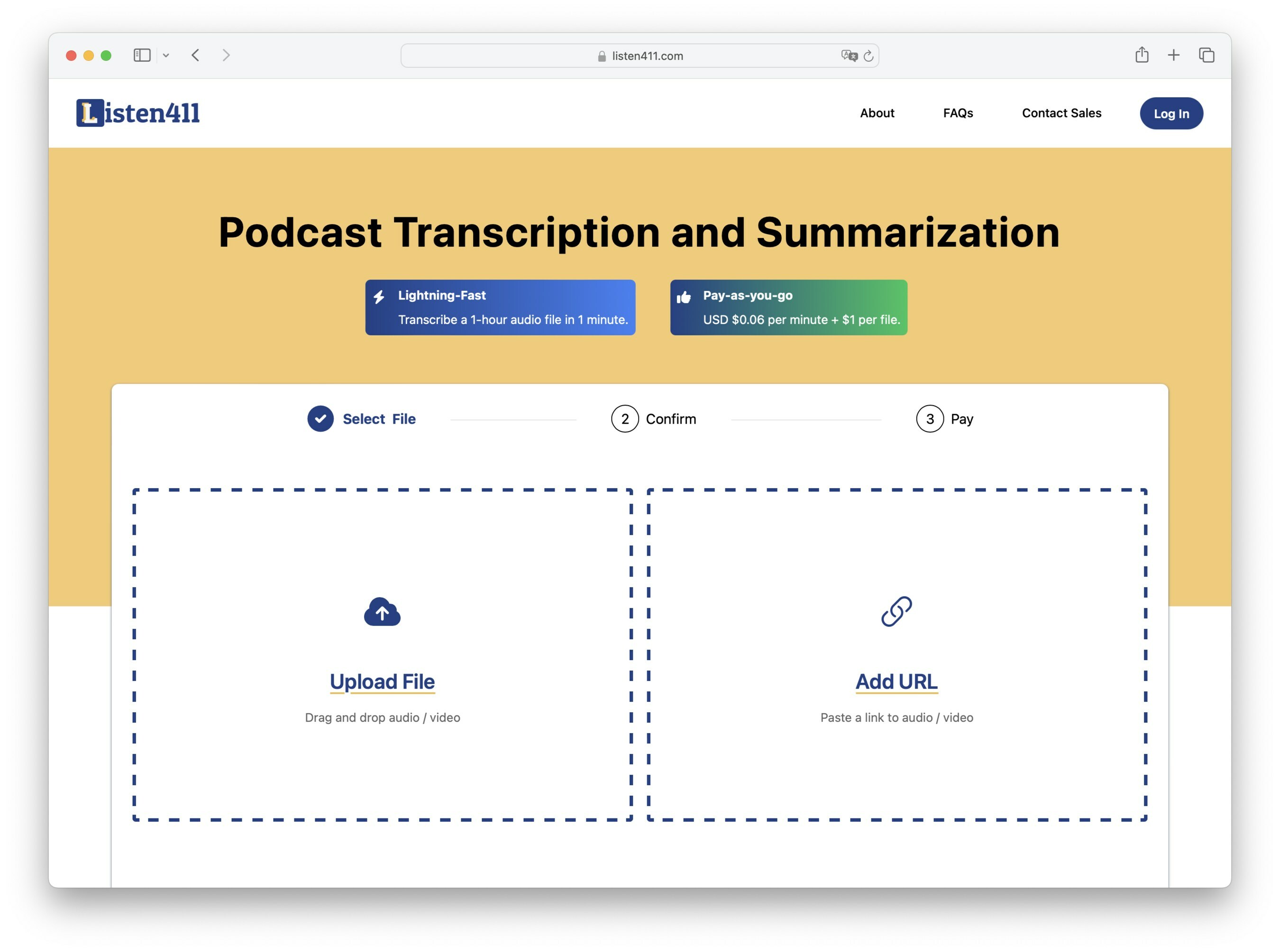Click the listen411.com address bar
1280x952 pixels.
pos(640,56)
